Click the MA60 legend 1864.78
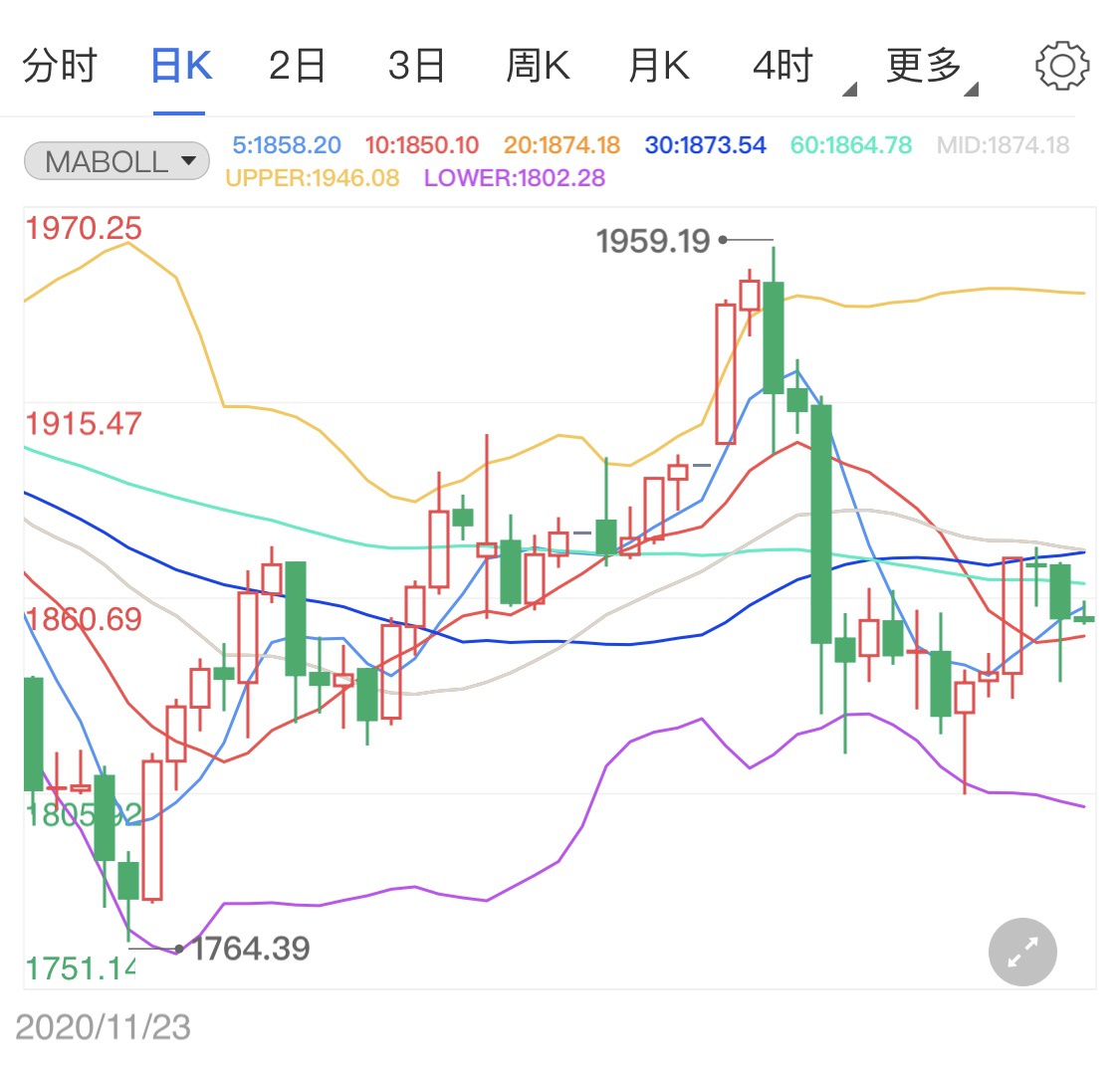This screenshot has width=1120, height=1070. tap(850, 145)
